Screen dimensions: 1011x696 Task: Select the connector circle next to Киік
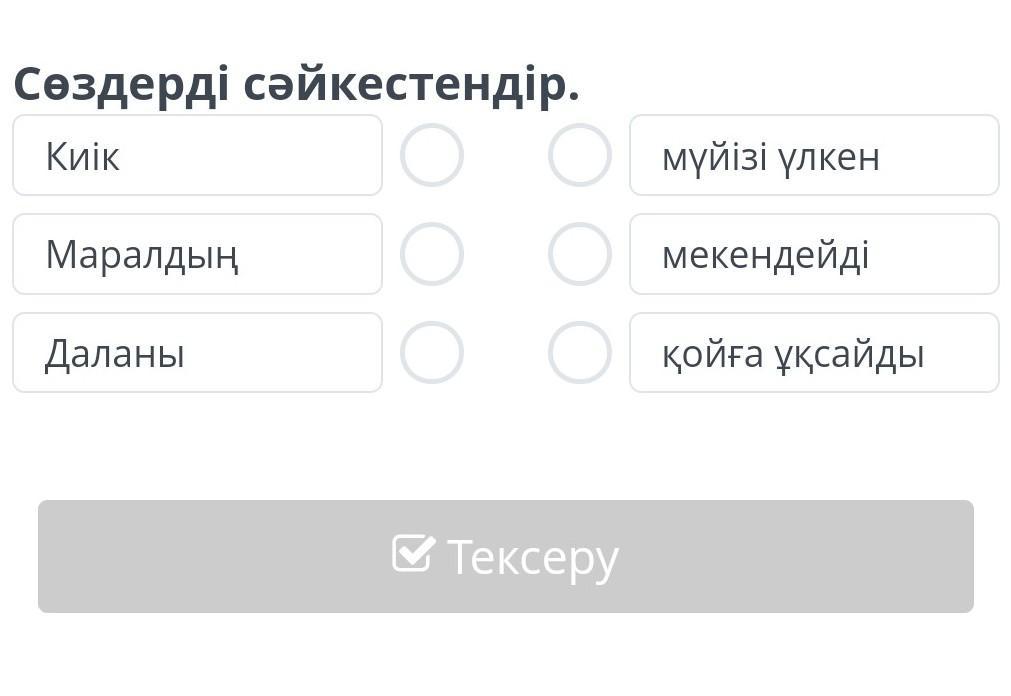click(x=431, y=155)
